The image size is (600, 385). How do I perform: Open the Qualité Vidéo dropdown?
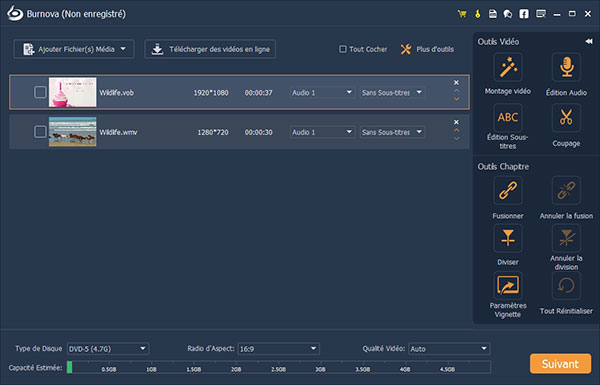point(449,349)
